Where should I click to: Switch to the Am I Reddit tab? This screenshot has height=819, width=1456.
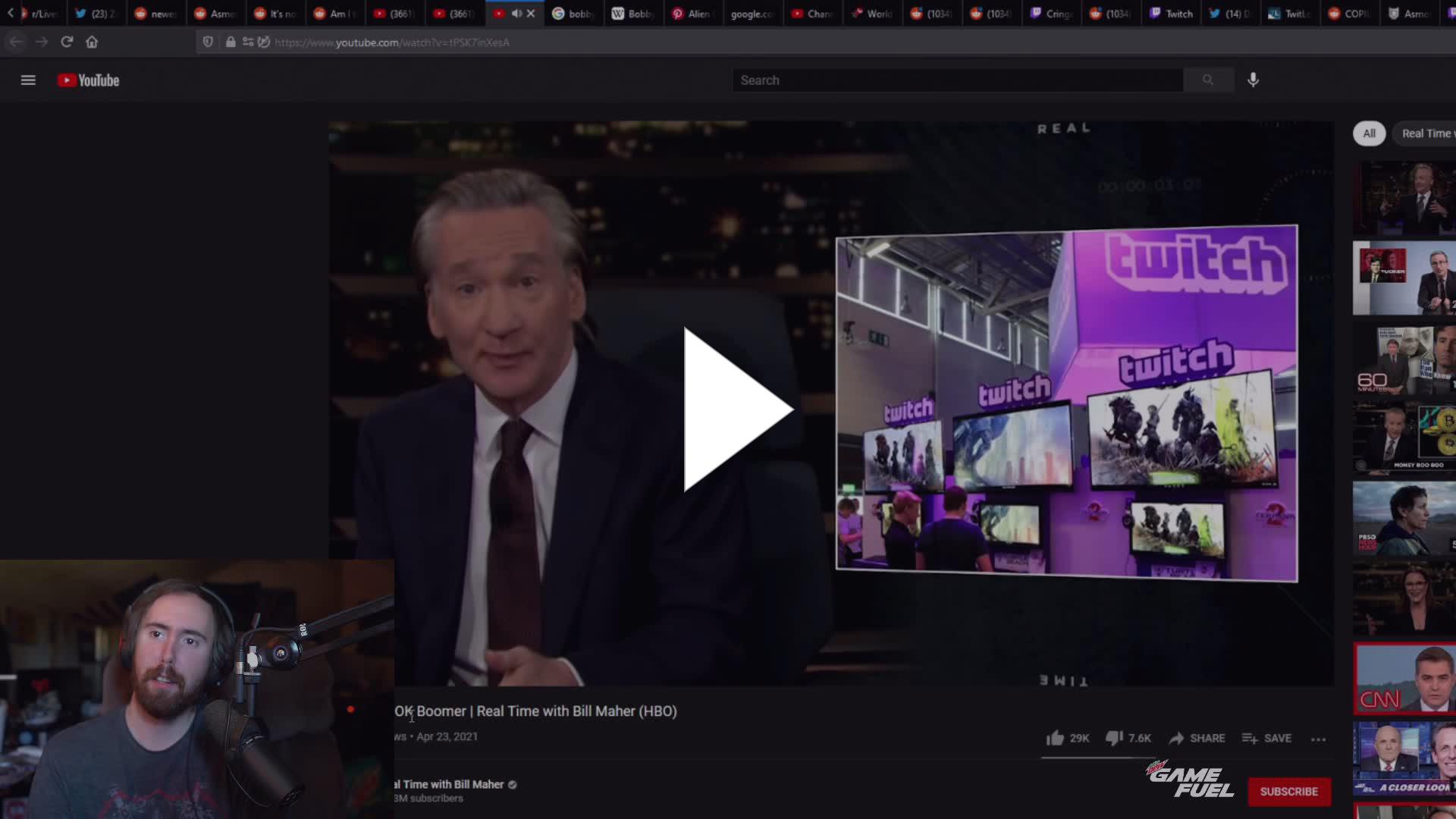334,14
